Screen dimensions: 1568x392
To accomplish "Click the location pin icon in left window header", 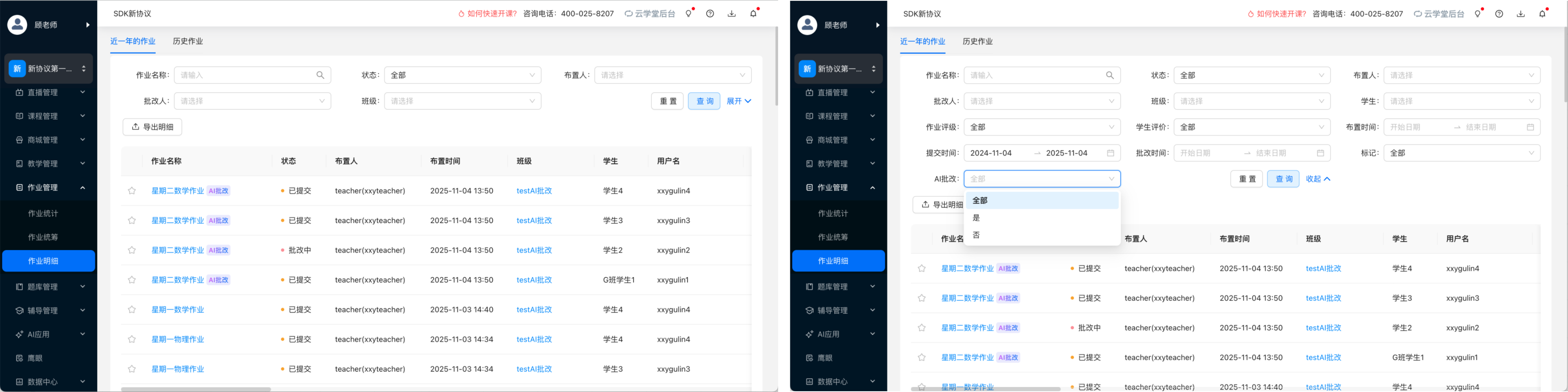I will 688,14.
